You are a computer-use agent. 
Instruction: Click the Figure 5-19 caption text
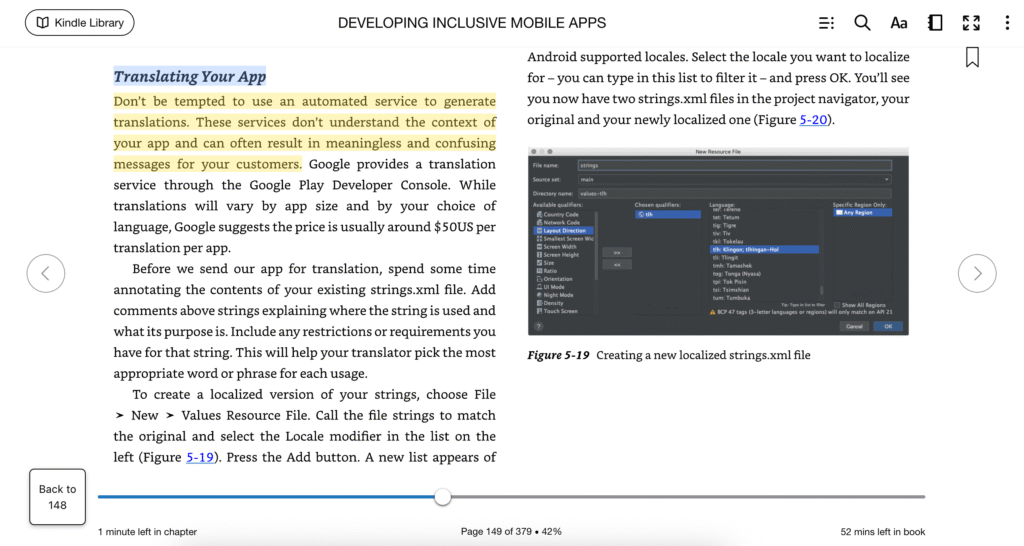[669, 355]
